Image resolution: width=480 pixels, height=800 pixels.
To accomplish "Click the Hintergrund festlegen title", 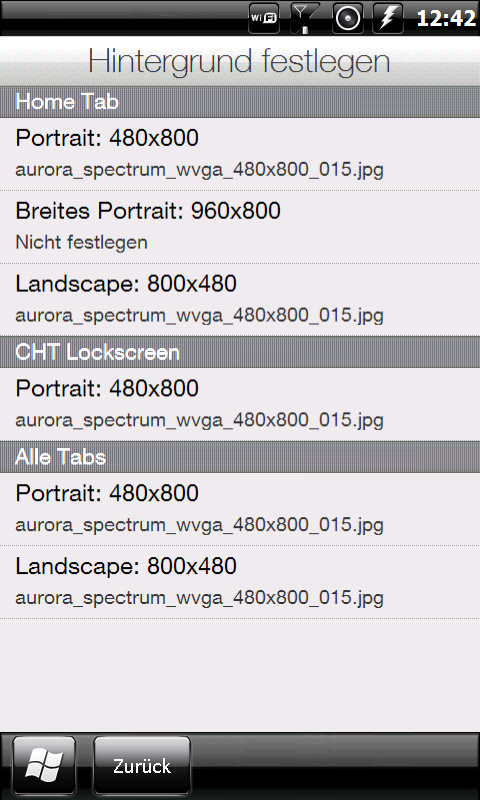I will (x=239, y=62).
